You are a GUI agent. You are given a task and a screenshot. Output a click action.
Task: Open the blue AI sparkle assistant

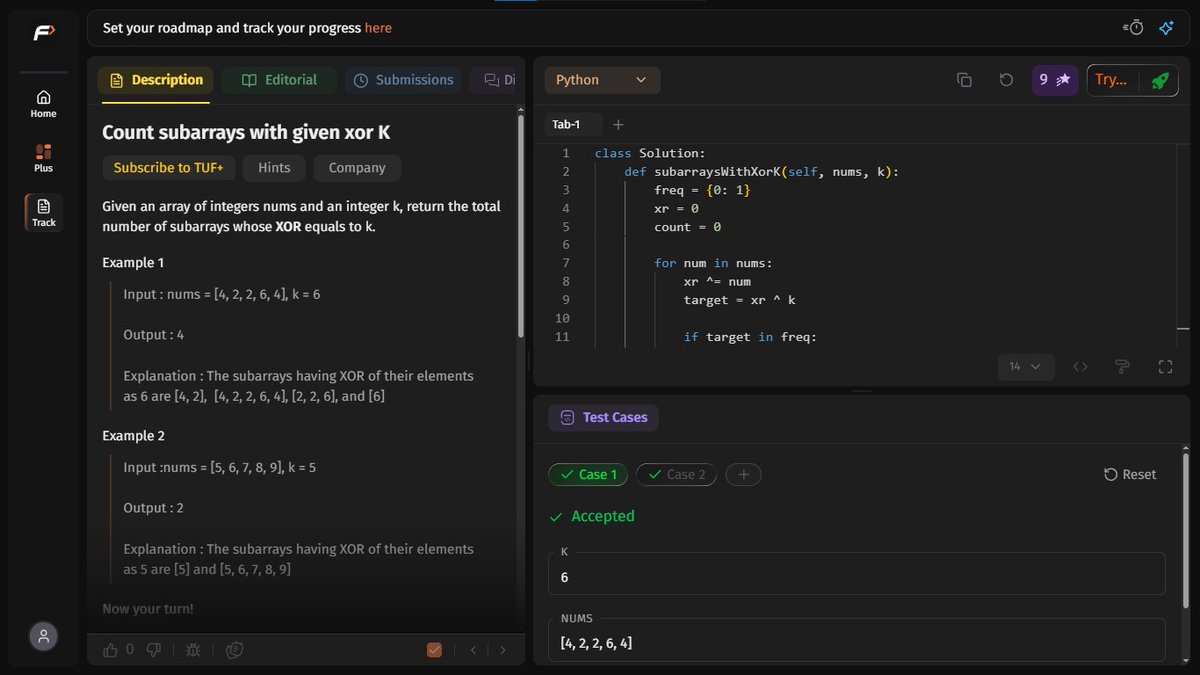tap(1166, 28)
